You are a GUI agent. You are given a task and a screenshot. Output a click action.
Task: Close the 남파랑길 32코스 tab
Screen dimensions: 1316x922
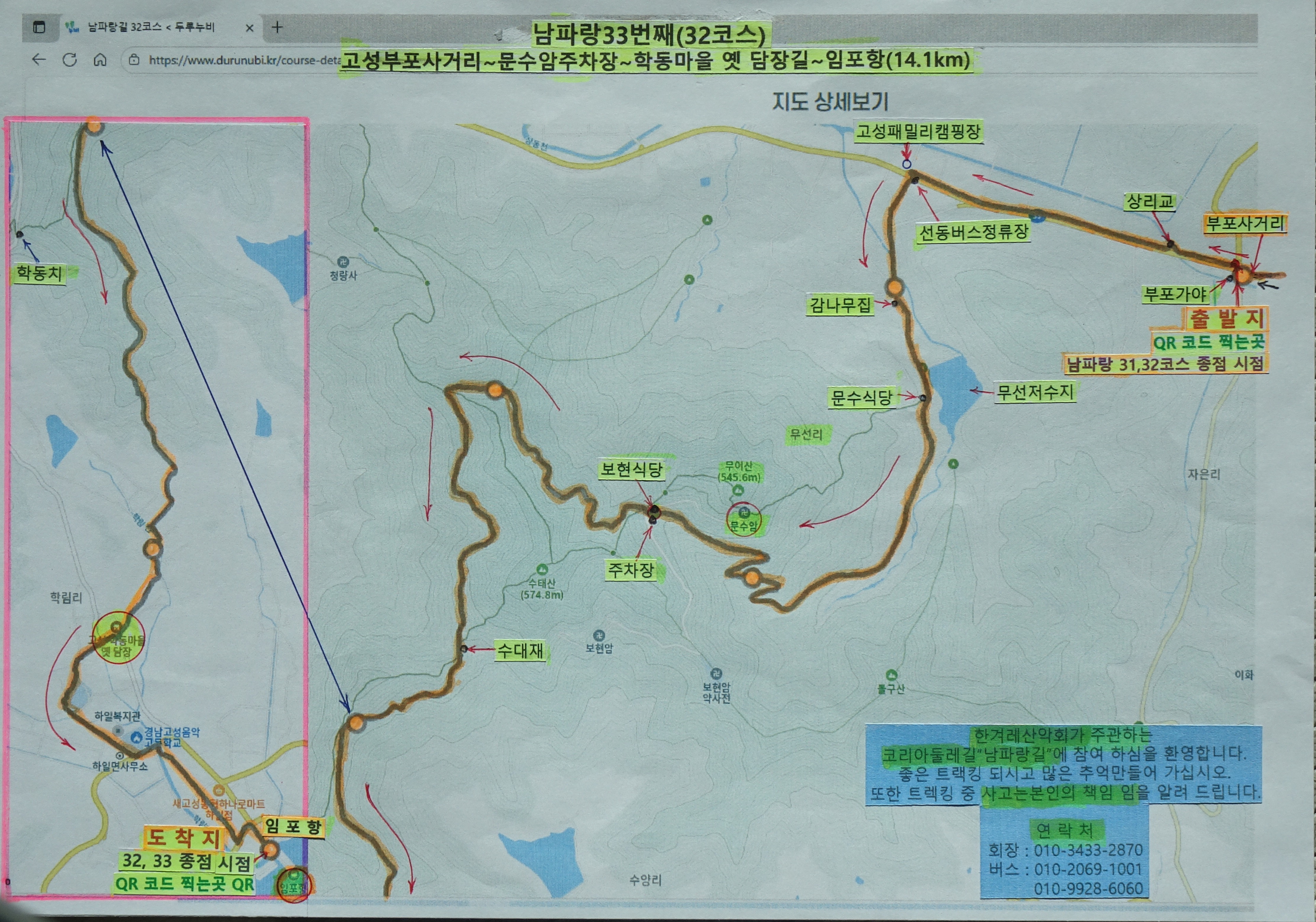point(249,27)
